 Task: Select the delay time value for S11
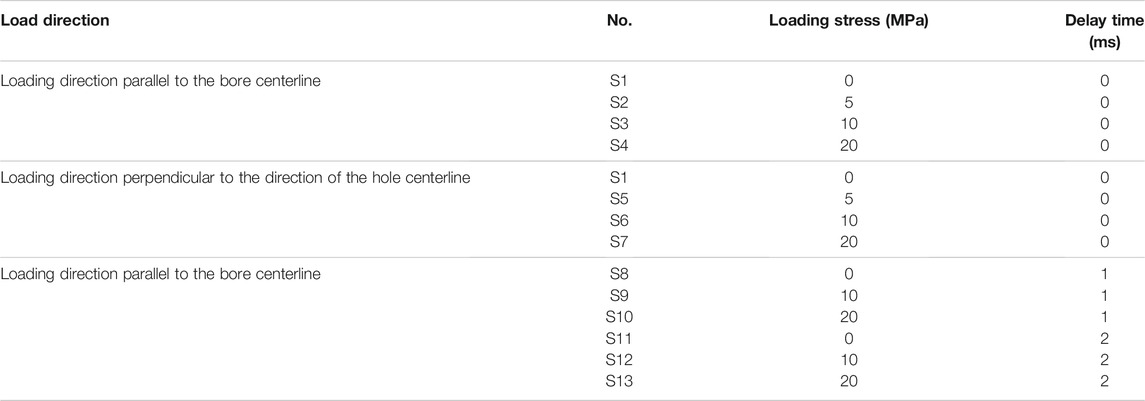[x=1105, y=339]
